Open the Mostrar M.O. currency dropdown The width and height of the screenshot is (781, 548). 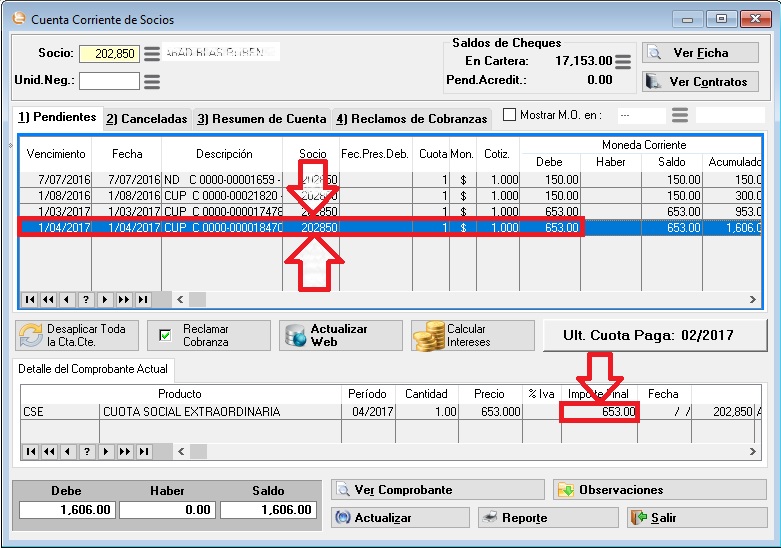point(640,115)
